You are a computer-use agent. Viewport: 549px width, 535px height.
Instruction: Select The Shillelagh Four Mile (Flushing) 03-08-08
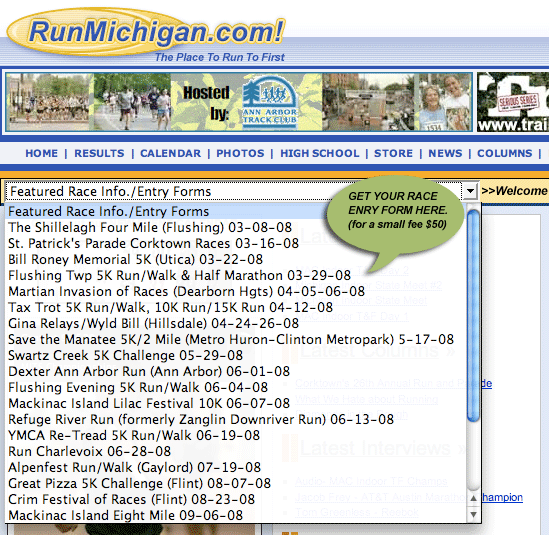(x=235, y=228)
